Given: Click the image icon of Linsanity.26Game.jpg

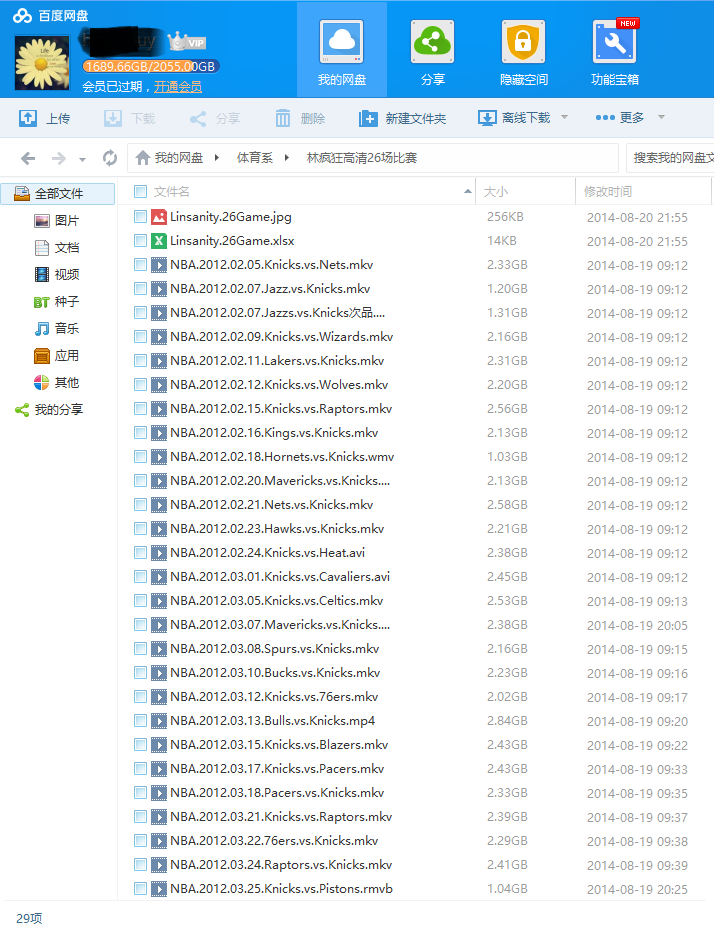Looking at the screenshot, I should pos(159,216).
